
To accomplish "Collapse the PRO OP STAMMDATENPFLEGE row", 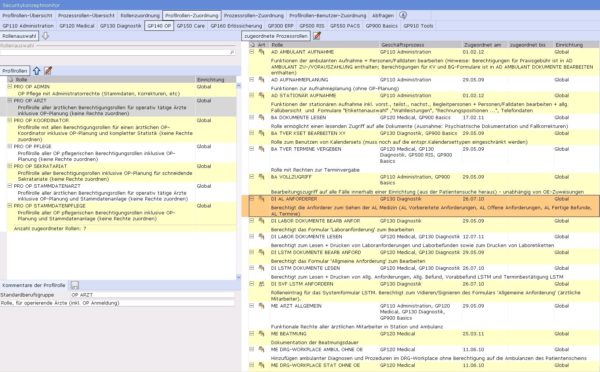I will pyautogui.click(x=10, y=206).
